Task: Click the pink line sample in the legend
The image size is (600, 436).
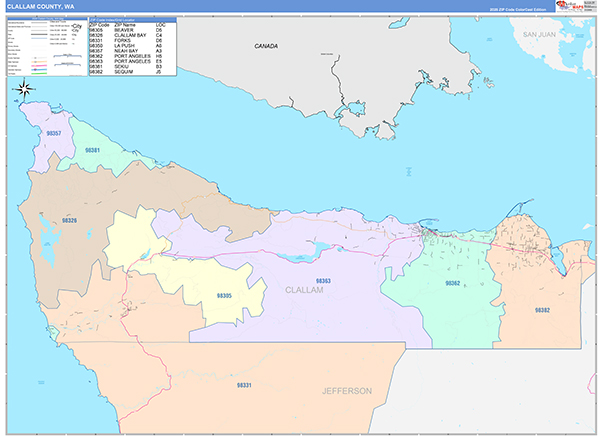Action: 39,65
